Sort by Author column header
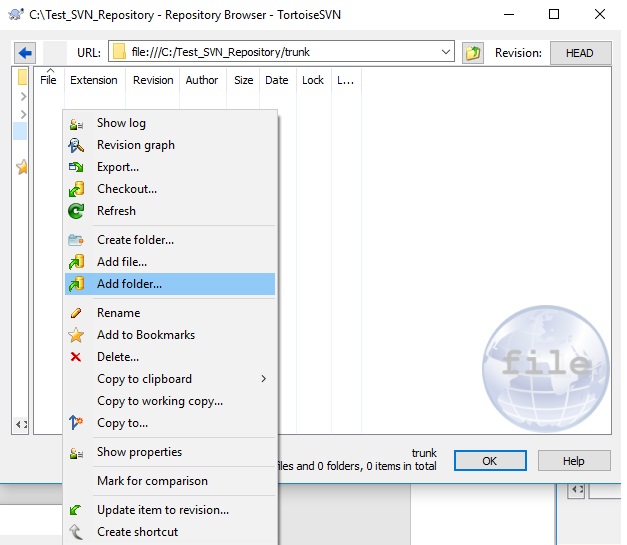 [x=202, y=80]
